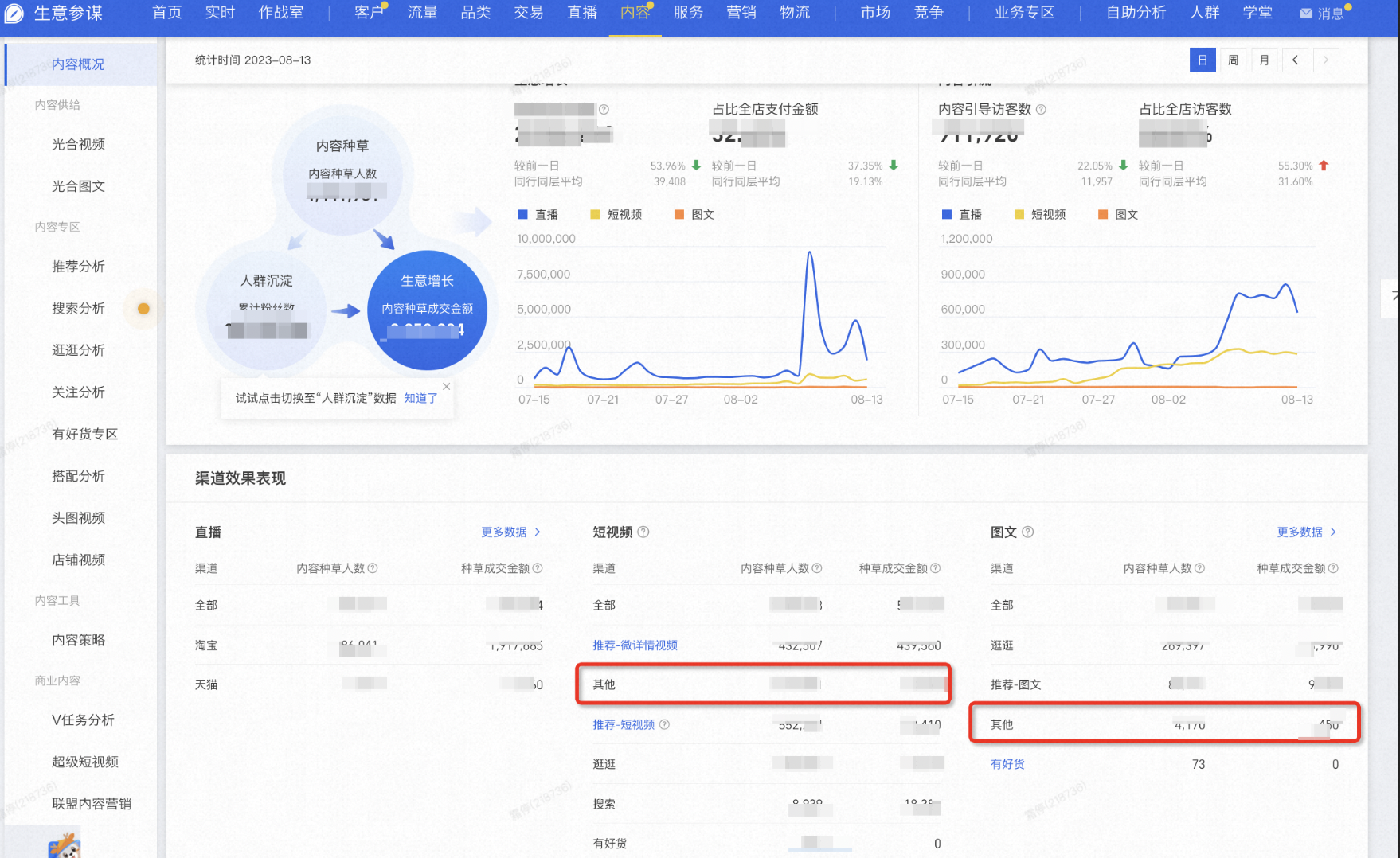Click help icon next to 内容引导访客数
The width and height of the screenshot is (1400, 858).
tap(1041, 109)
